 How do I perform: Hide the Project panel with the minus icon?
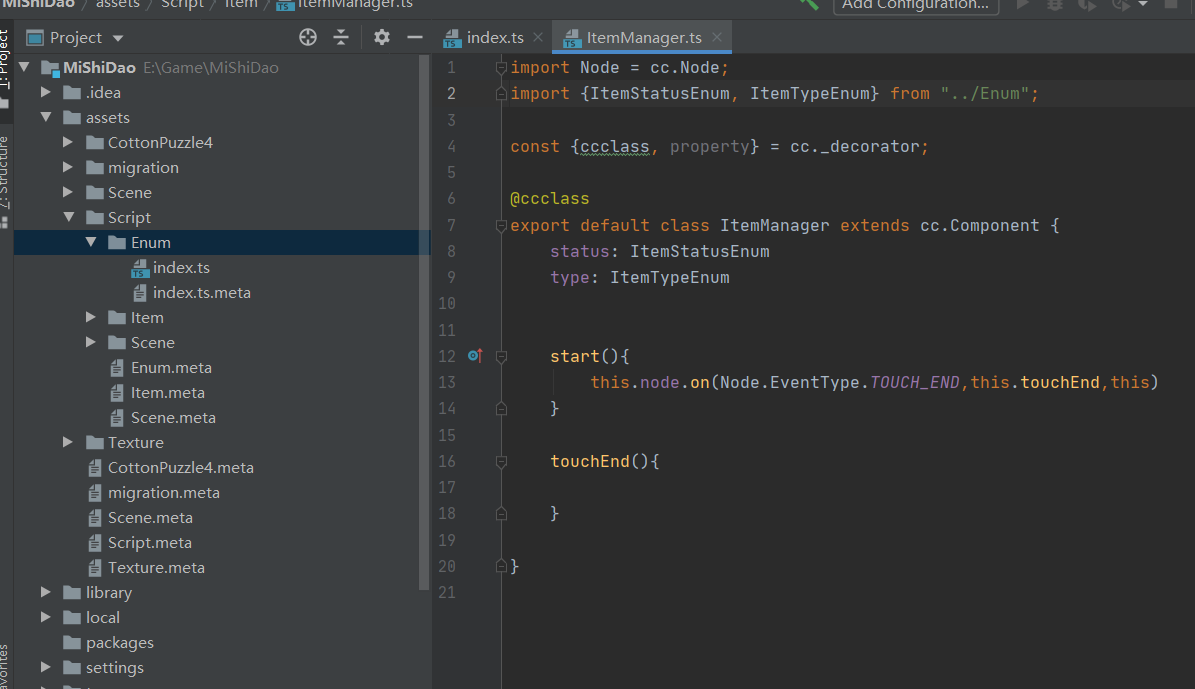[x=415, y=38]
